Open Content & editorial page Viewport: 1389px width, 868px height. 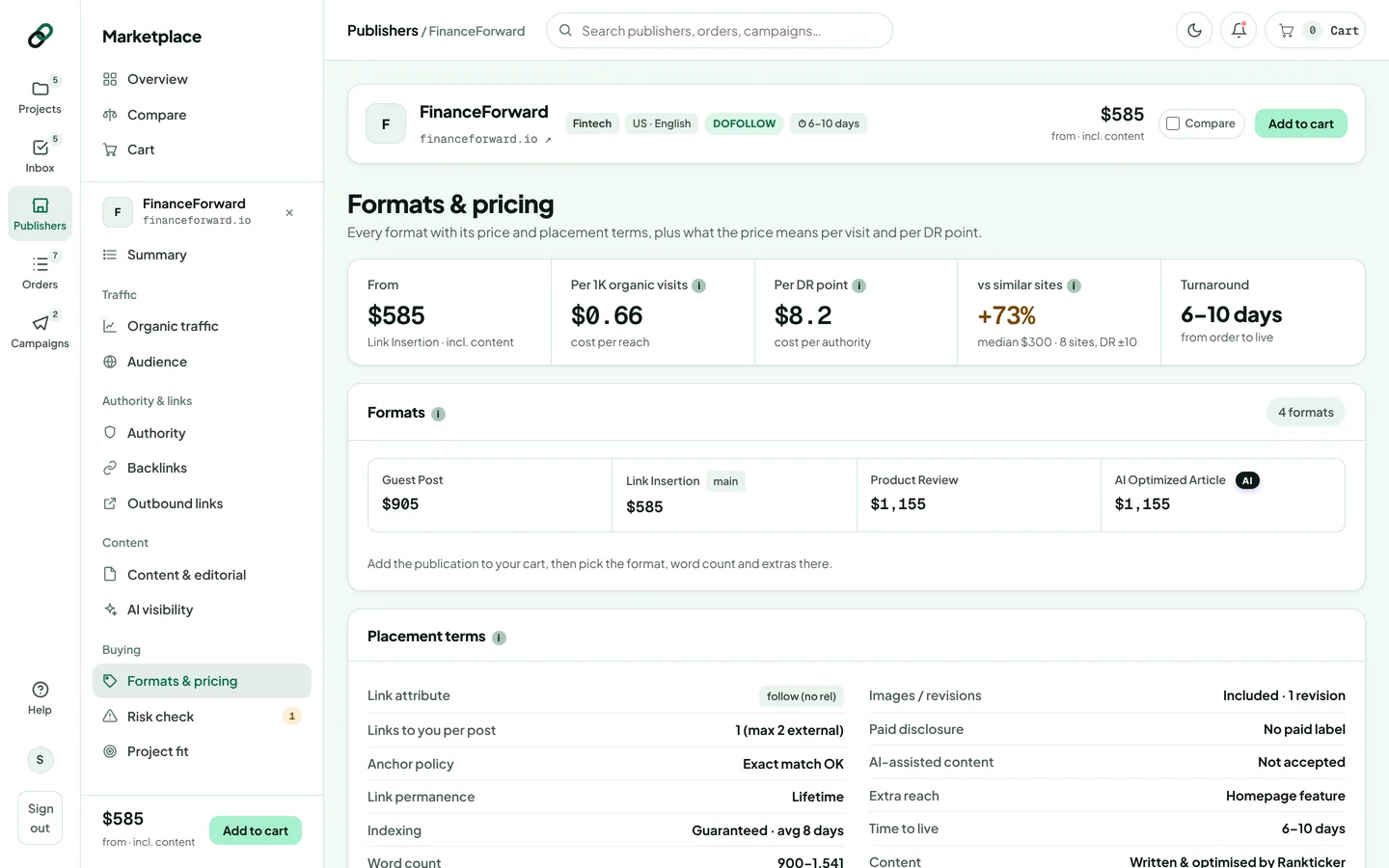click(202, 575)
